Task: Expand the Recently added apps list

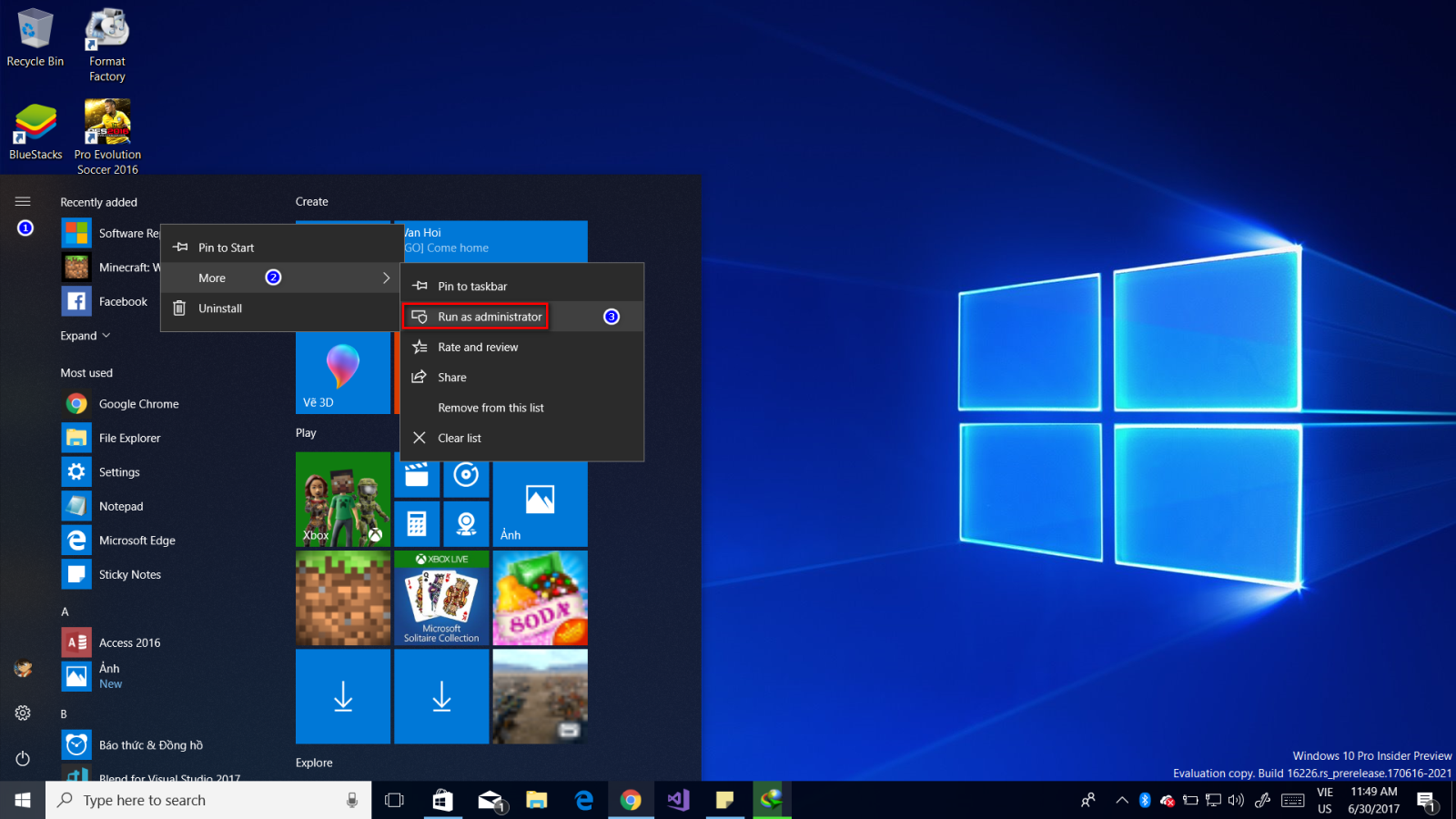Action: pos(85,335)
